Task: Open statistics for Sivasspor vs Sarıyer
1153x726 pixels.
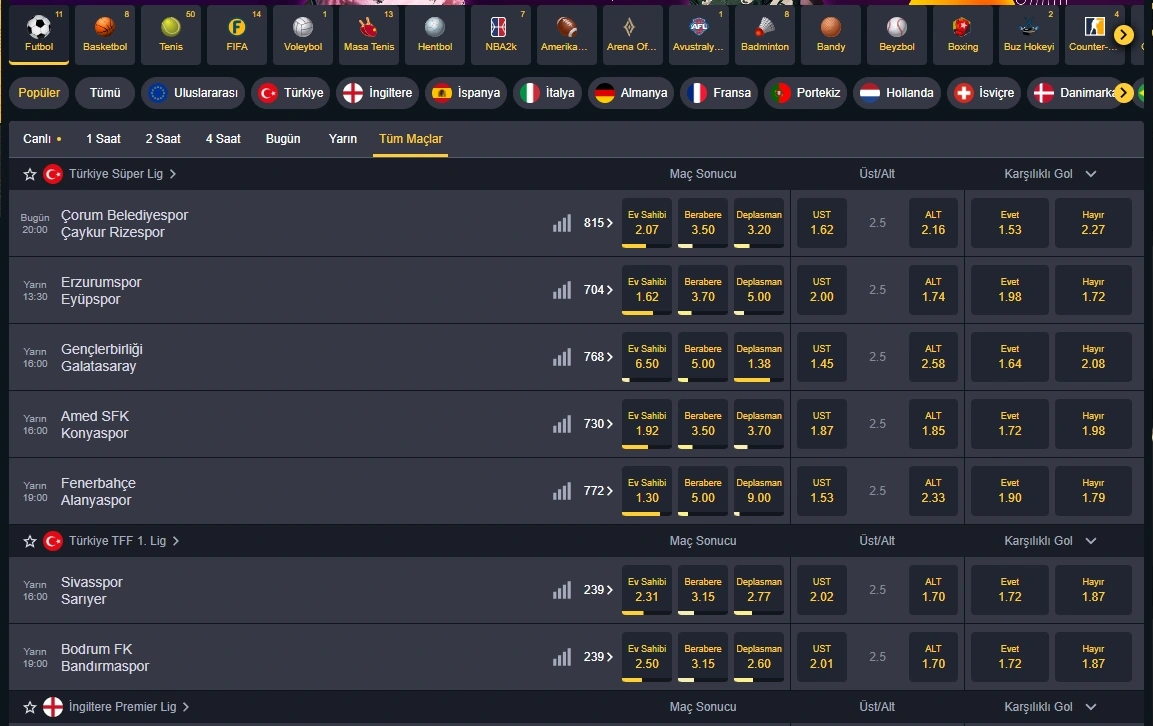Action: click(x=562, y=590)
